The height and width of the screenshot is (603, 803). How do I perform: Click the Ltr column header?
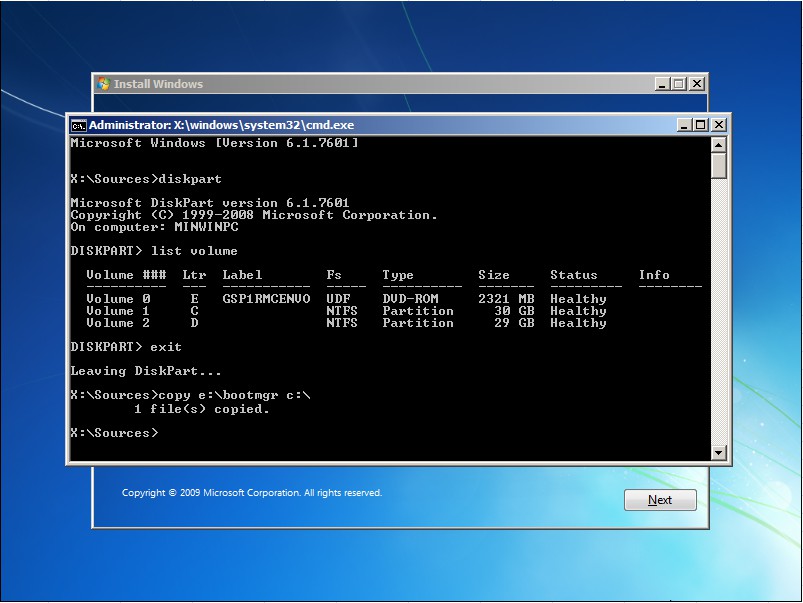click(194, 275)
